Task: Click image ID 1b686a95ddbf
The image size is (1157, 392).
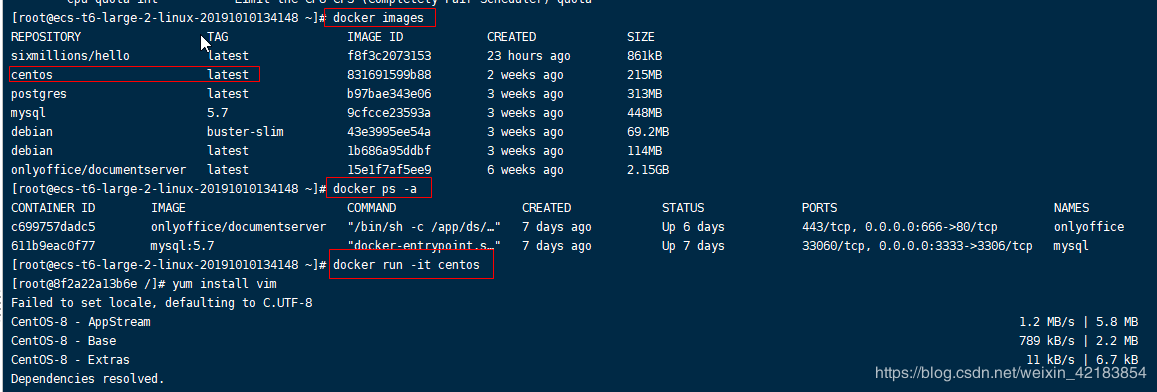Action: tap(389, 151)
